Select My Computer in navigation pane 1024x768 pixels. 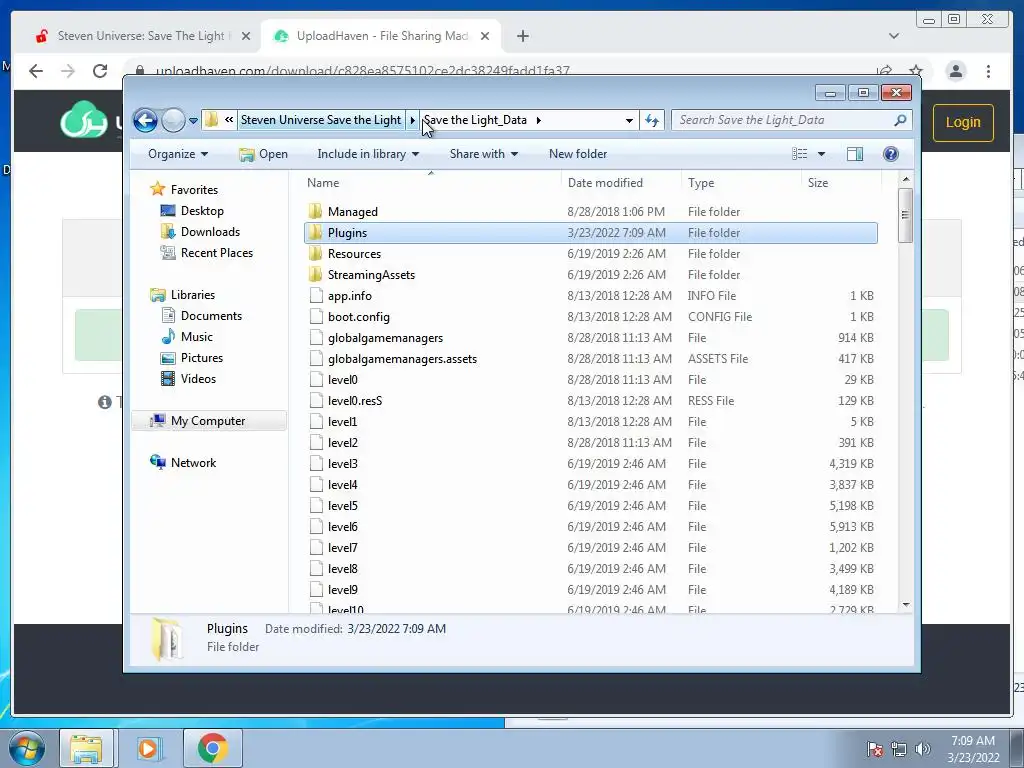pos(208,421)
